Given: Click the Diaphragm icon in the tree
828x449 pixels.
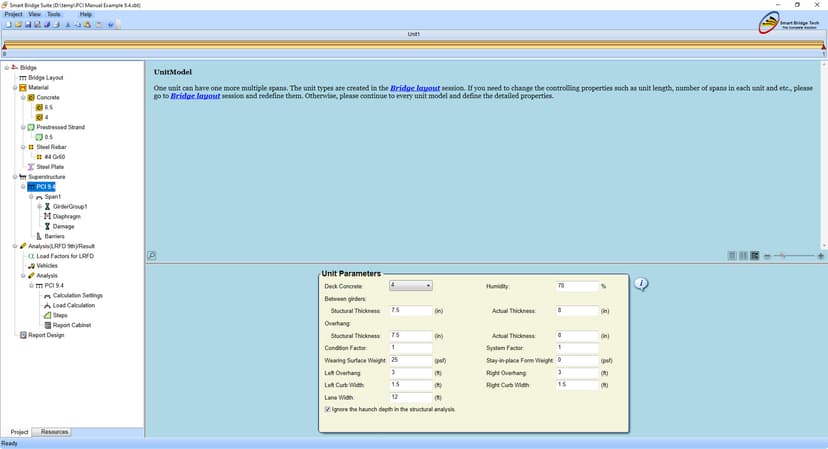Looking at the screenshot, I should pyautogui.click(x=47, y=217).
